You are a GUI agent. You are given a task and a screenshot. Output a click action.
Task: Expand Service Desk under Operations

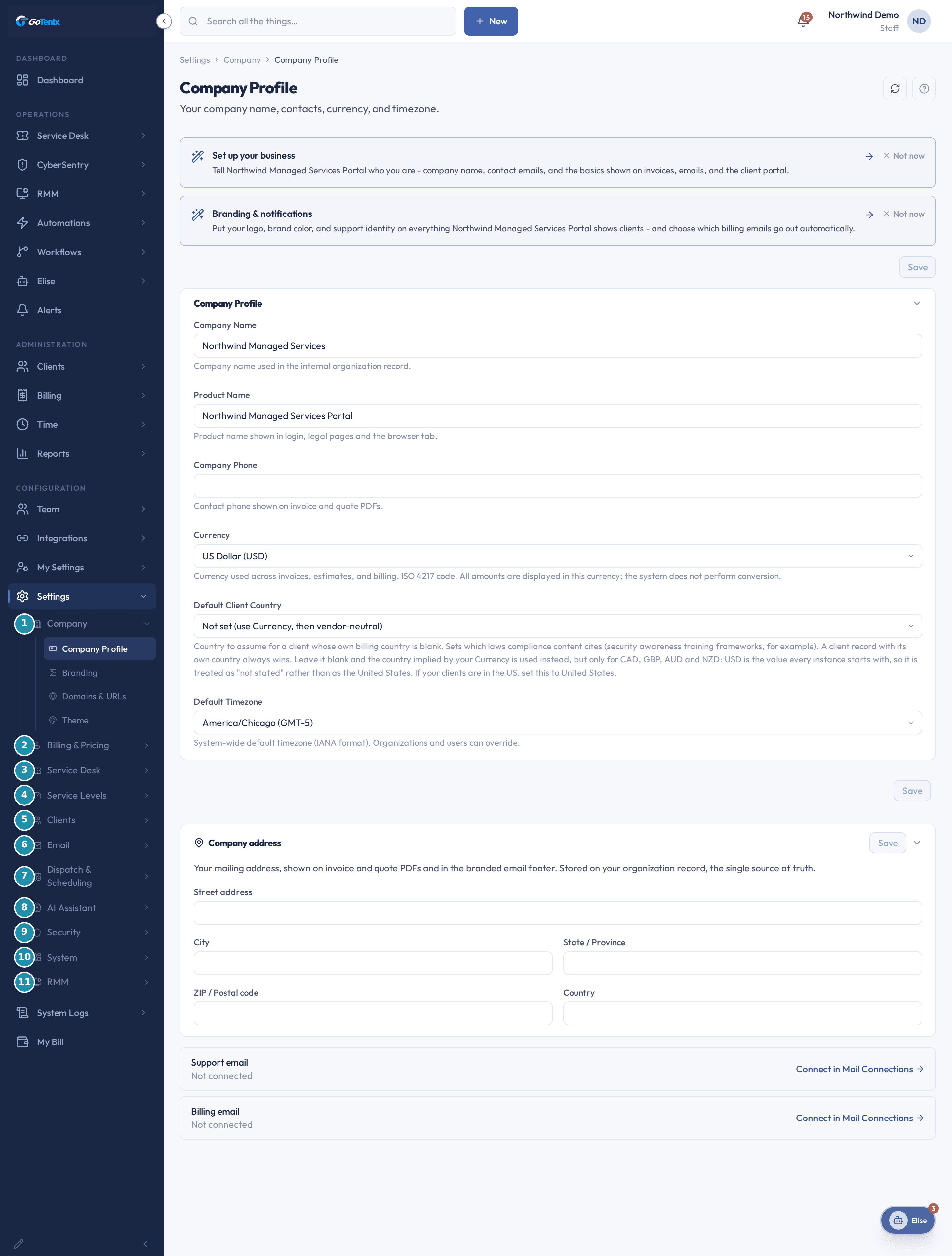tap(82, 136)
